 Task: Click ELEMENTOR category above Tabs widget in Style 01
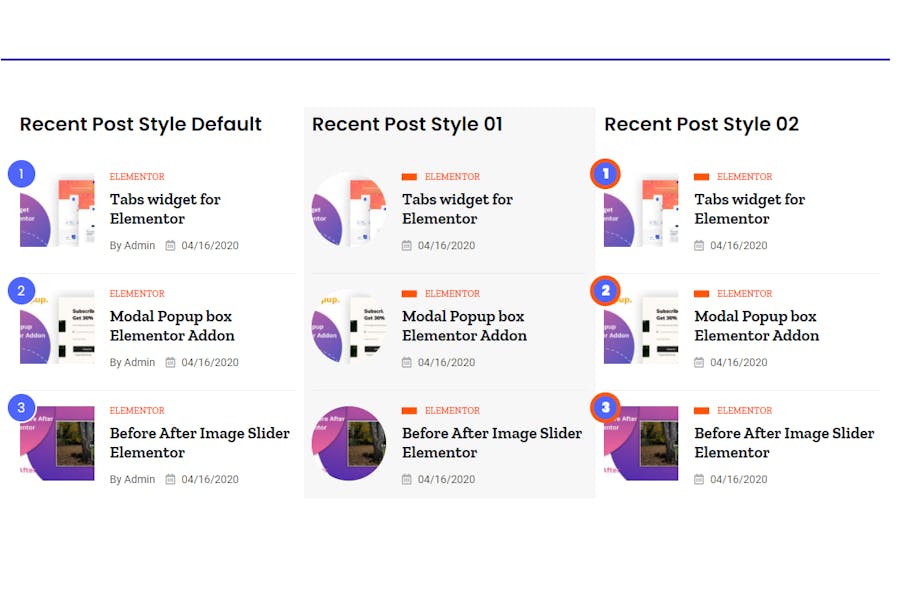(452, 177)
